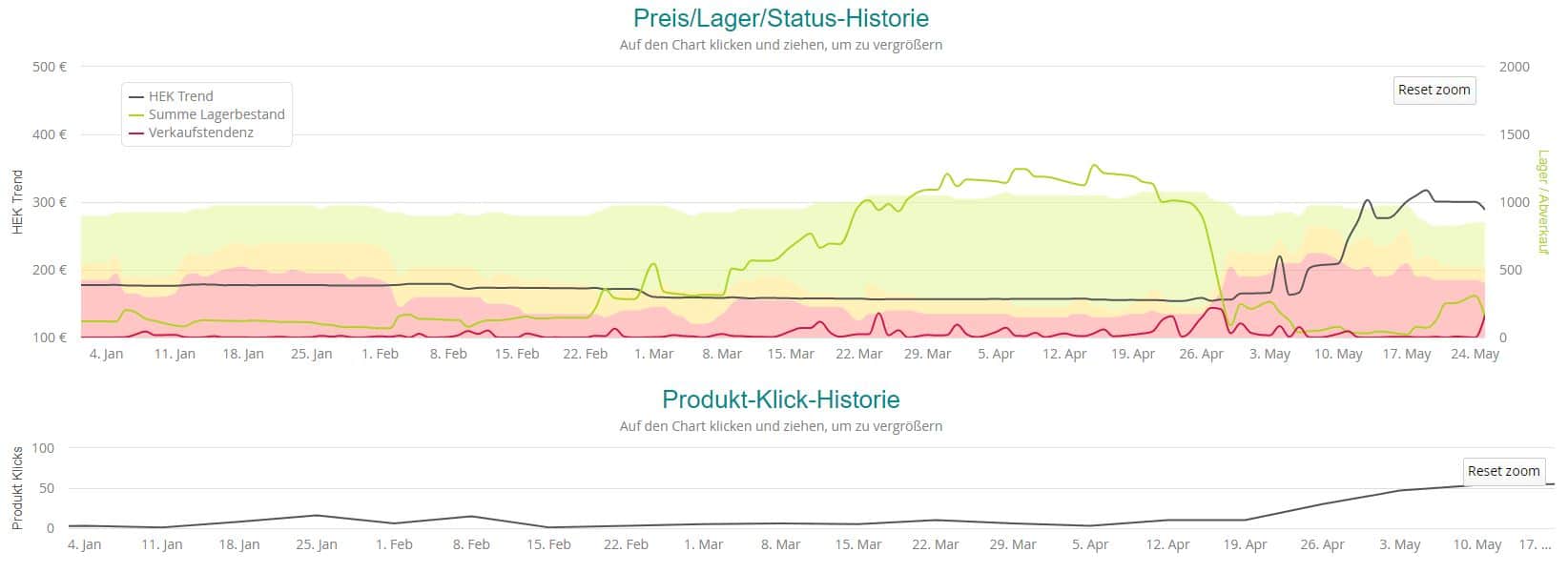1568x573 pixels.
Task: Click the Lager / Abverkauf axis title
Action: click(1542, 202)
